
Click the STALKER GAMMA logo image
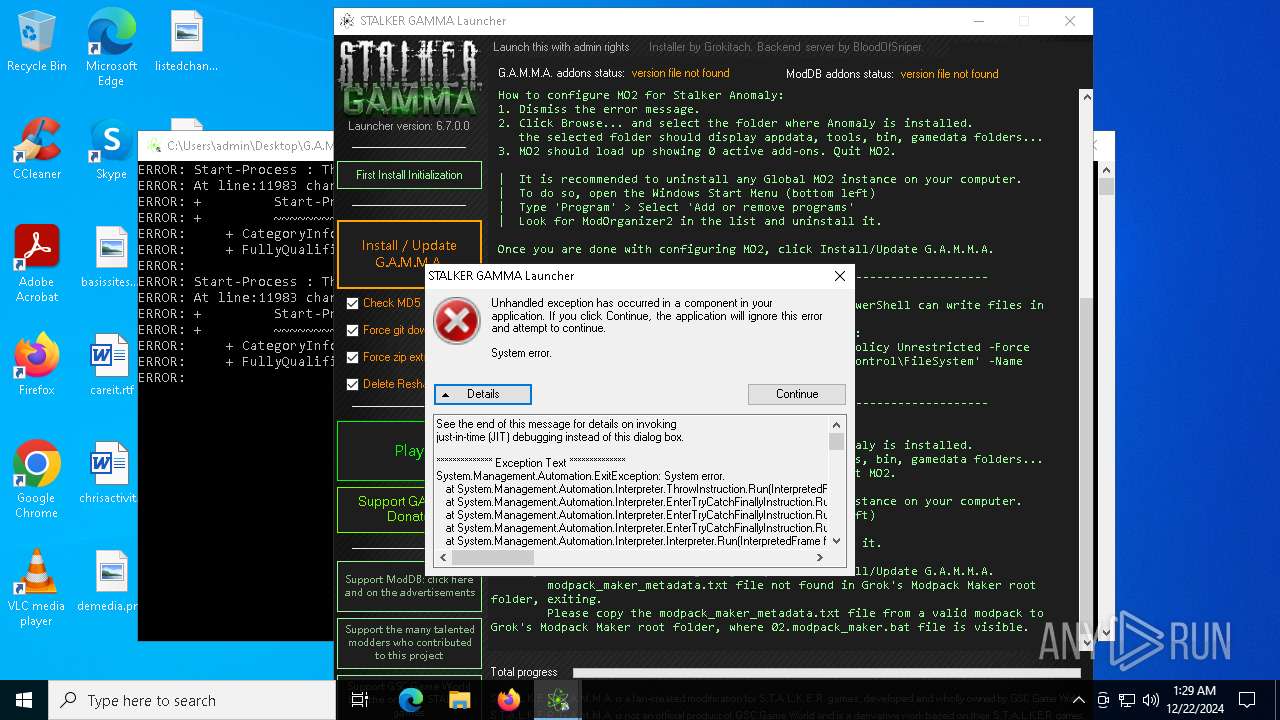[x=408, y=79]
